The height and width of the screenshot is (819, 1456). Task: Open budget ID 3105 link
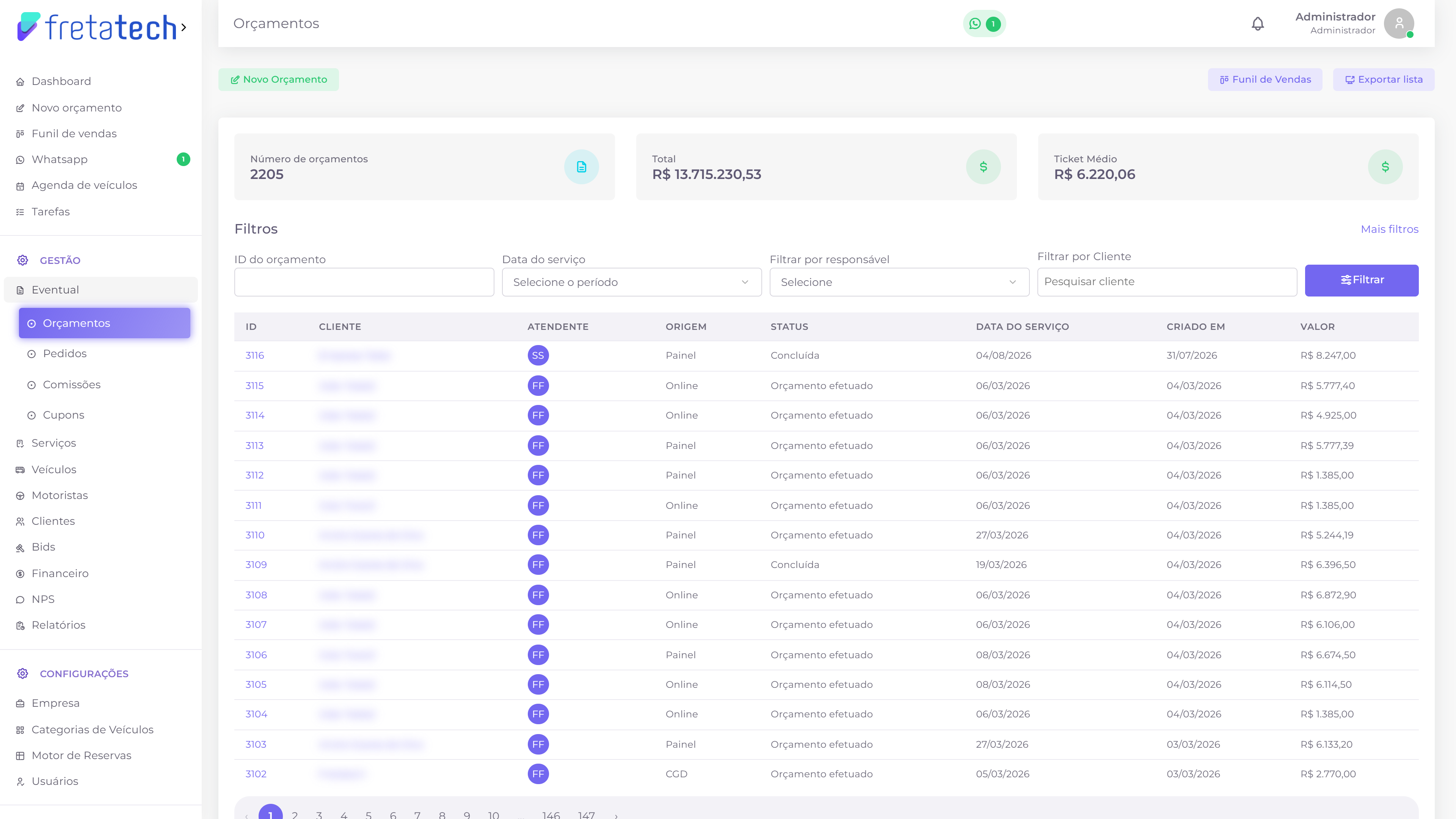(256, 684)
